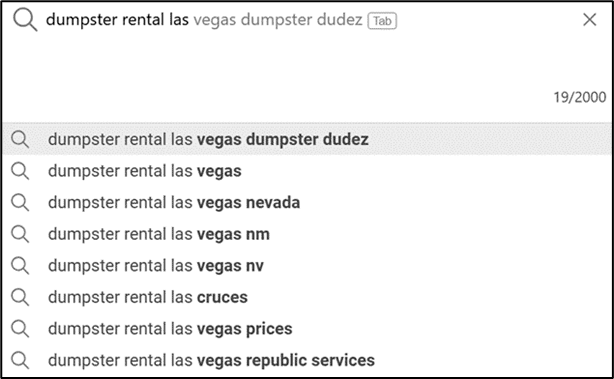Image resolution: width=614 pixels, height=379 pixels.
Task: Pick the 'las vegas nevada' suggestion
Action: [x=307, y=203]
